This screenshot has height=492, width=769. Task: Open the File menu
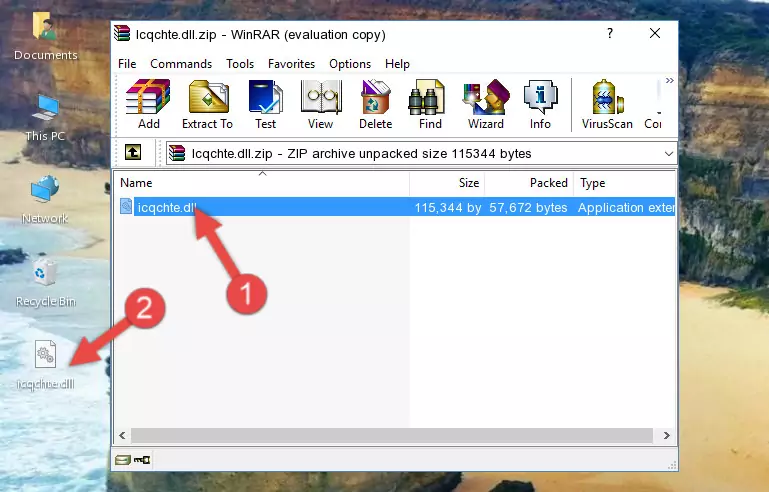[x=127, y=64]
